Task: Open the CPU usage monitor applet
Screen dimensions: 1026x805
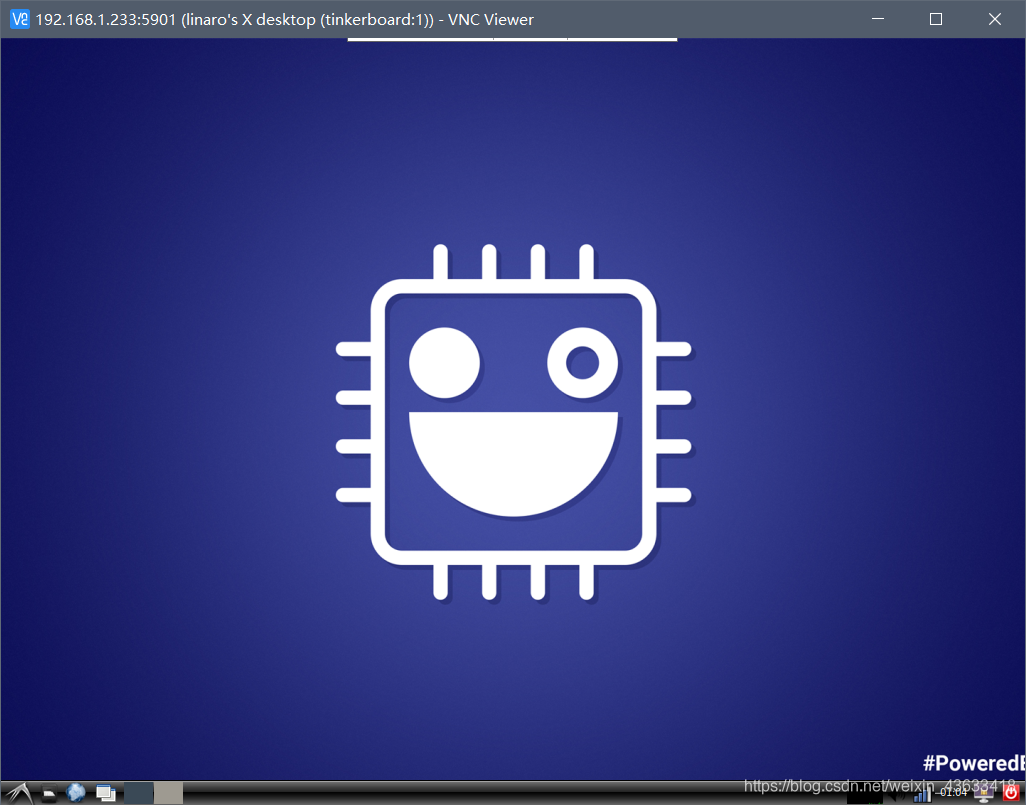Action: [x=865, y=795]
